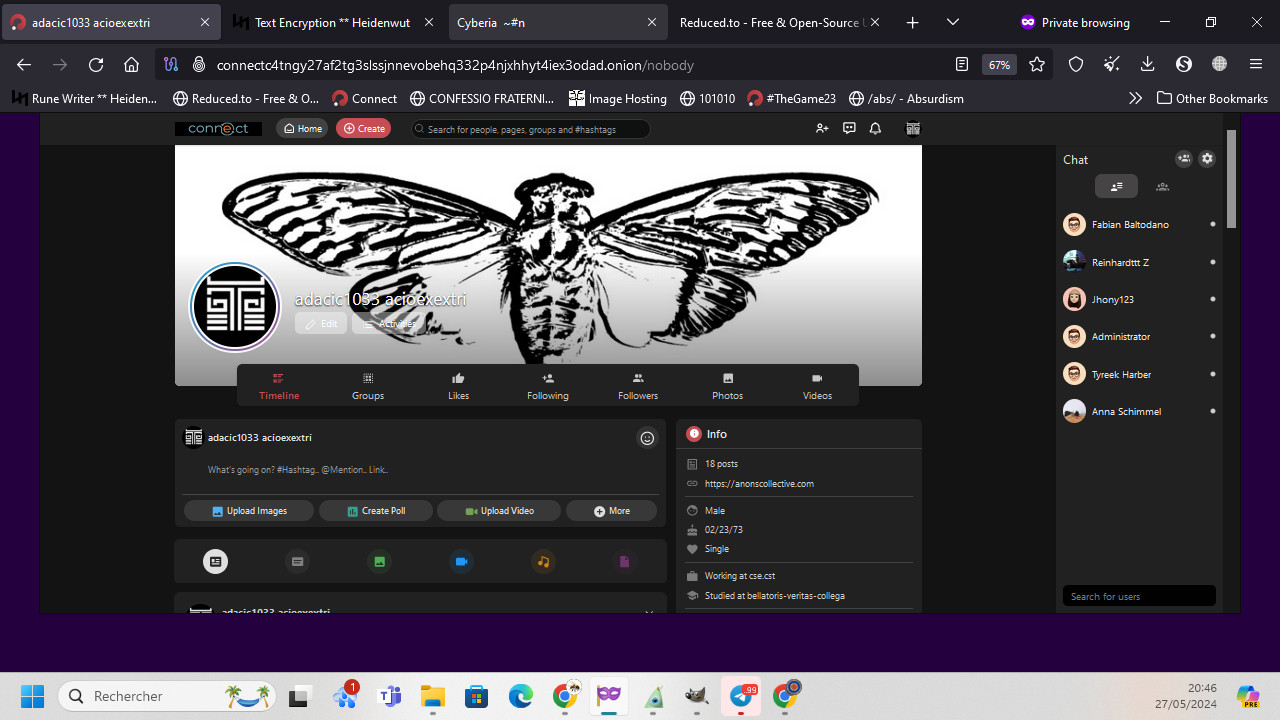This screenshot has height=720, width=1280.
Task: Select the Videos profile tab
Action: (817, 386)
